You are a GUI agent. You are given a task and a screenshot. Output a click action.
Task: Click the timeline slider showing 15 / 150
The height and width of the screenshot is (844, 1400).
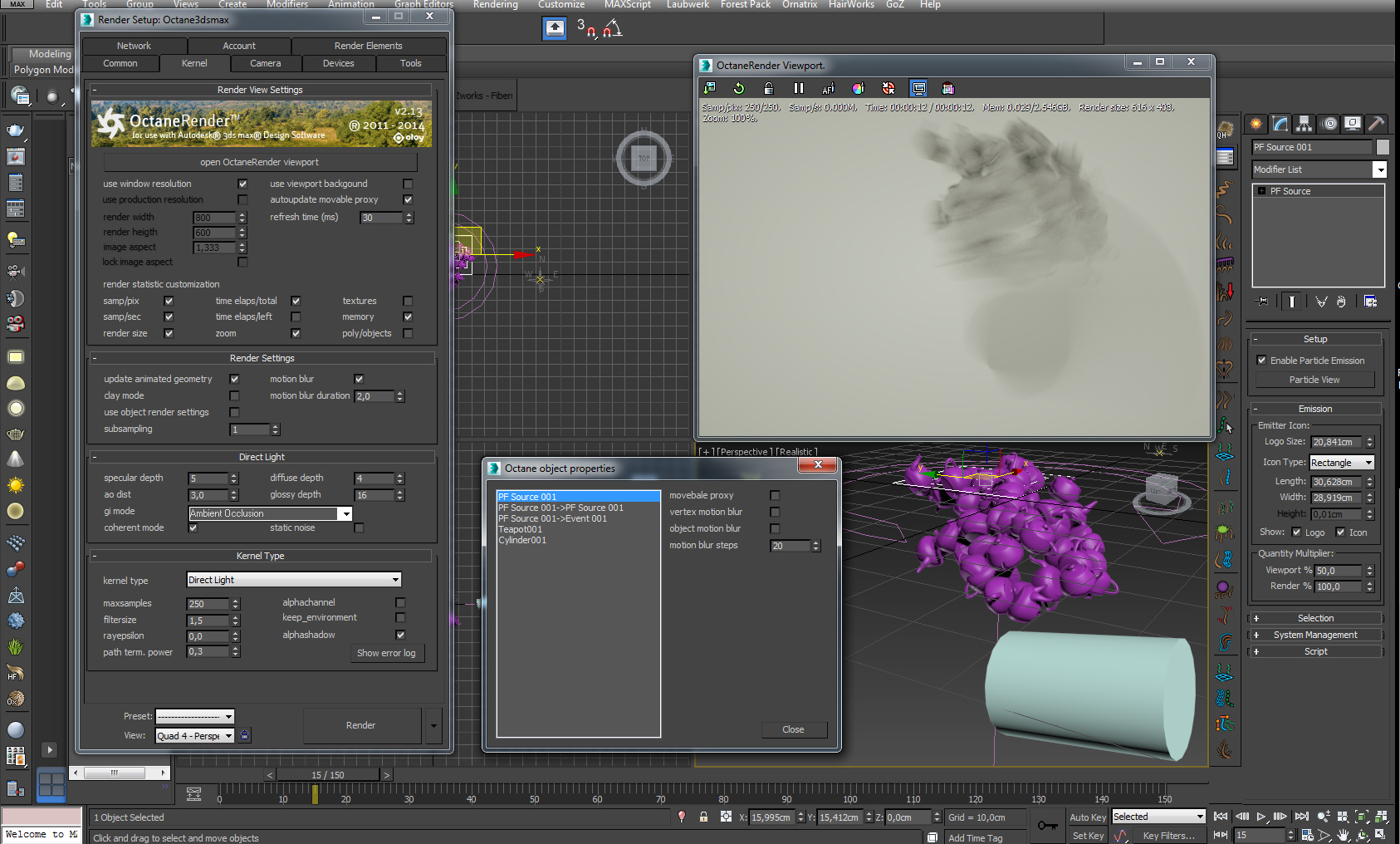click(x=328, y=775)
